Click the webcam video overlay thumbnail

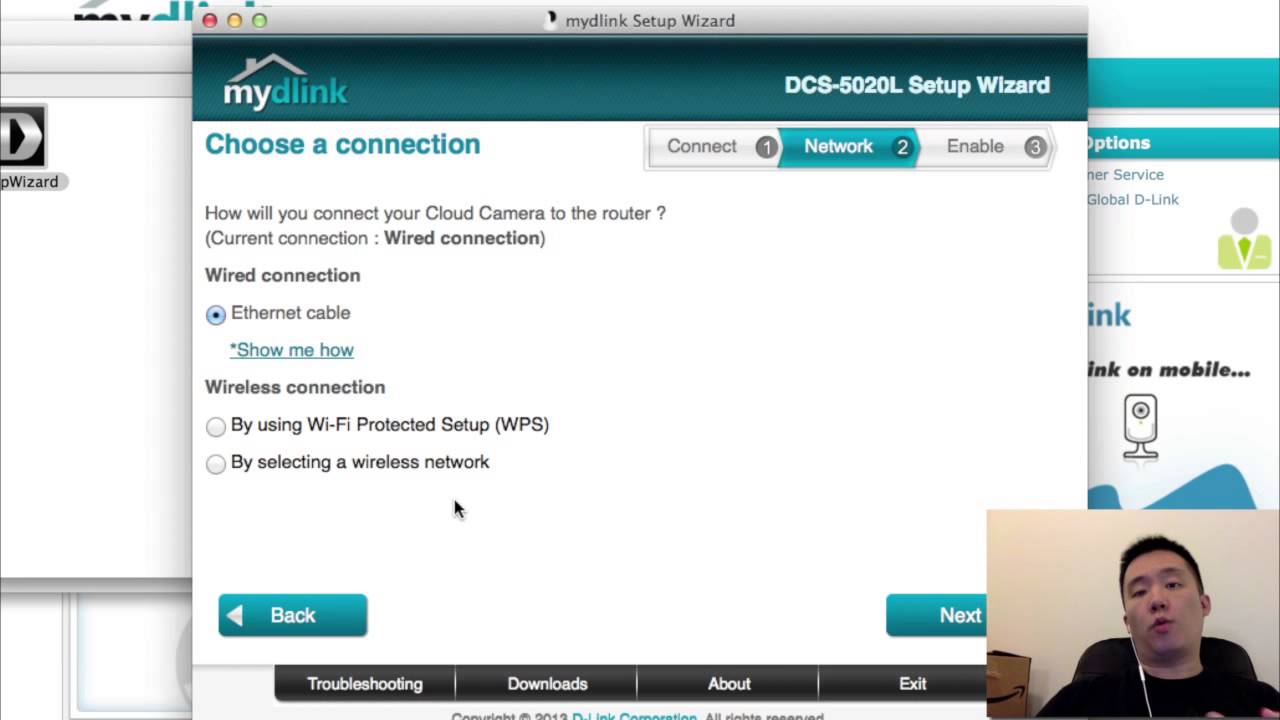click(1133, 614)
